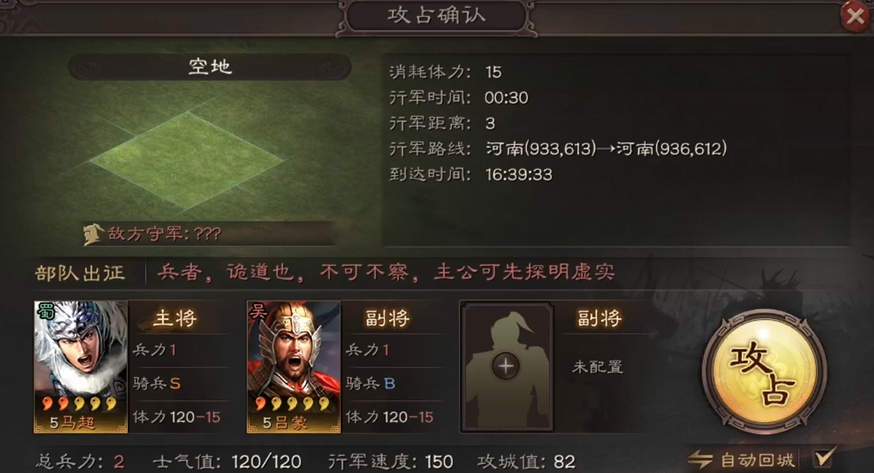Click 吕蒙's star rating row
Screen dimensions: 874x473
pos(293,403)
